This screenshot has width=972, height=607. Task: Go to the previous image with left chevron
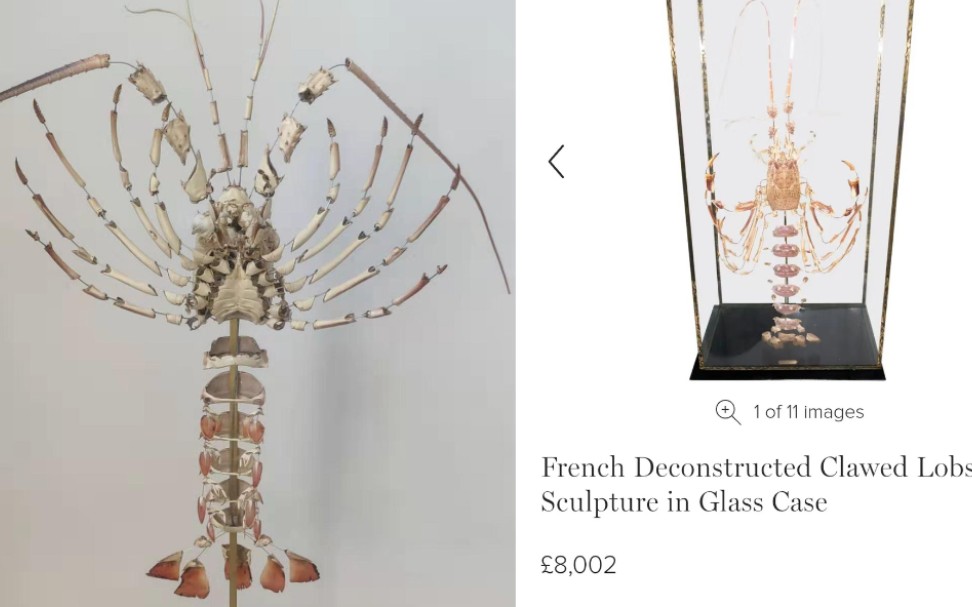[x=557, y=162]
